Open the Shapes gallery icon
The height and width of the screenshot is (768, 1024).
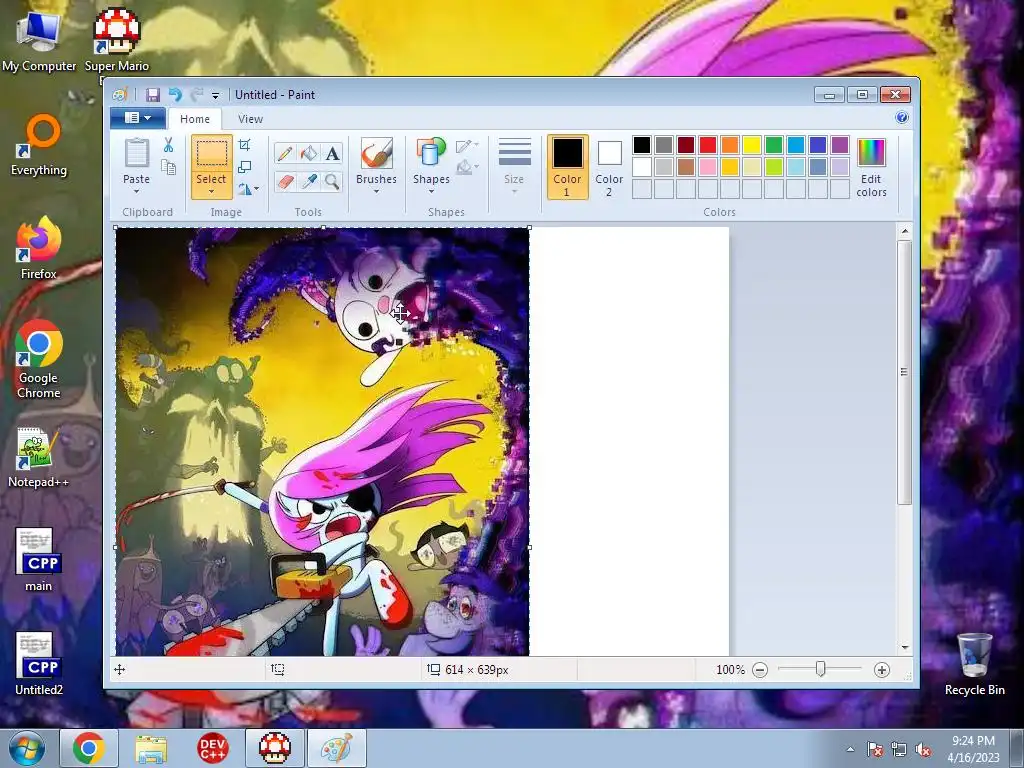coord(431,153)
